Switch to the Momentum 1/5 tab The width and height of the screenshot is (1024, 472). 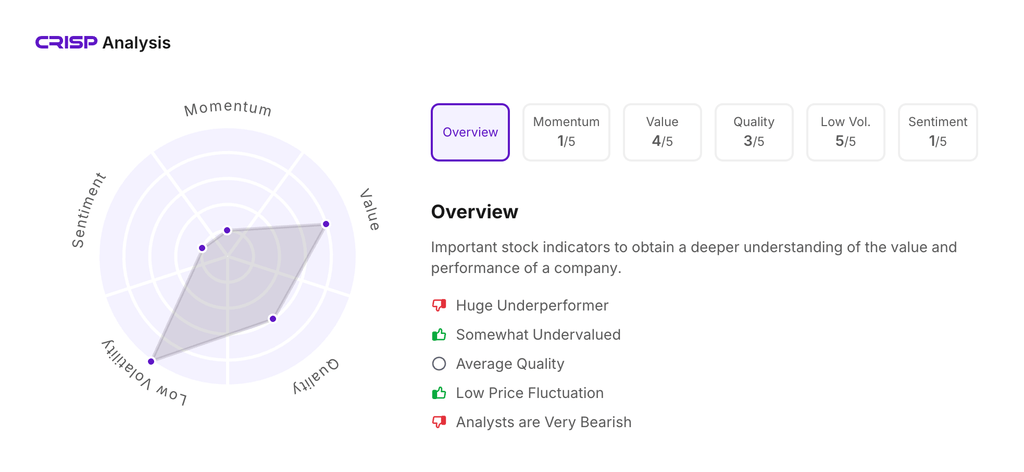[x=566, y=132]
